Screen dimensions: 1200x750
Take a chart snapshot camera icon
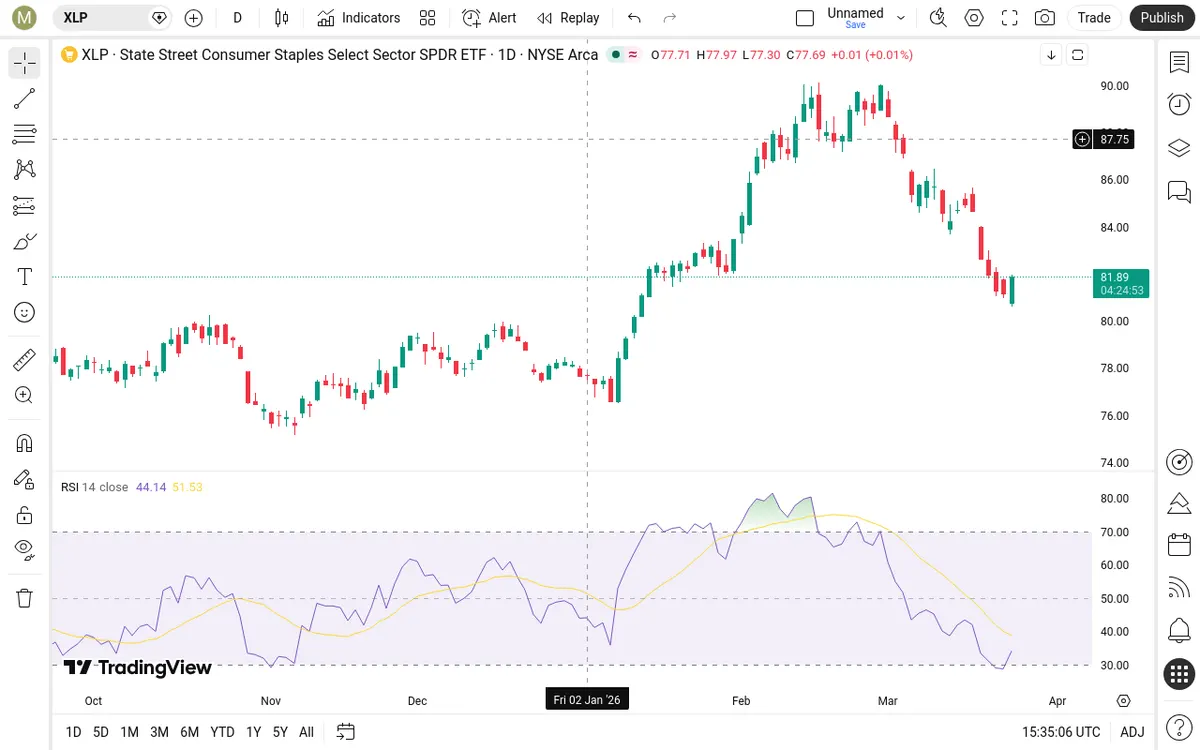pos(1045,18)
